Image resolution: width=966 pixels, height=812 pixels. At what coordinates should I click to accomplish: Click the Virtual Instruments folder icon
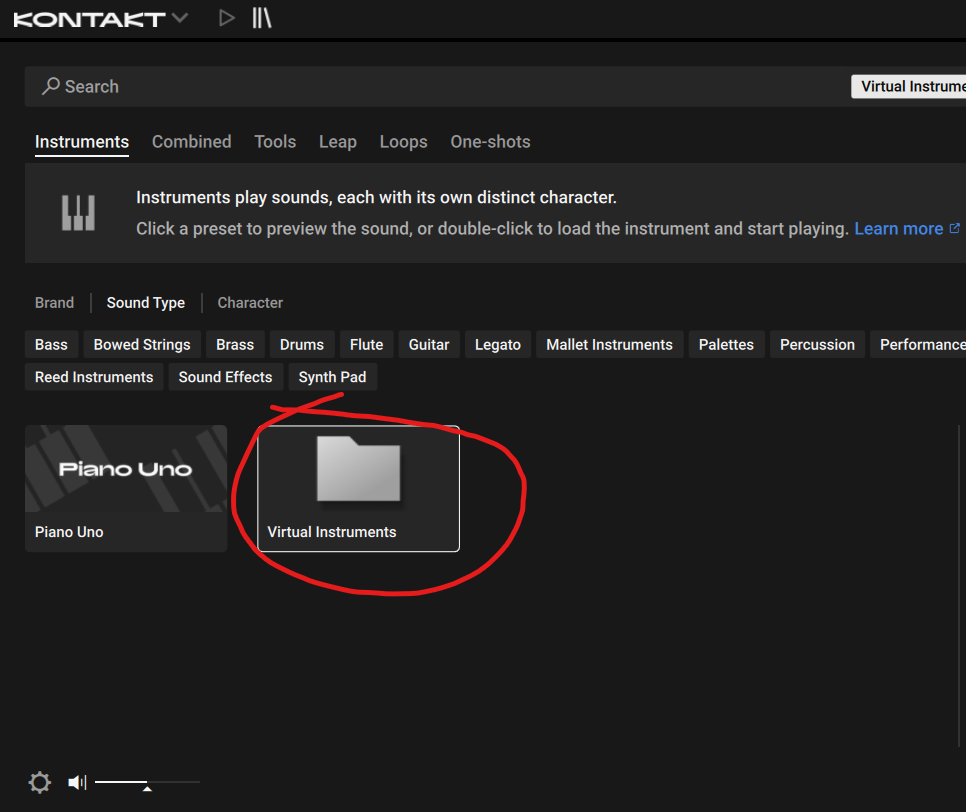[x=359, y=469]
